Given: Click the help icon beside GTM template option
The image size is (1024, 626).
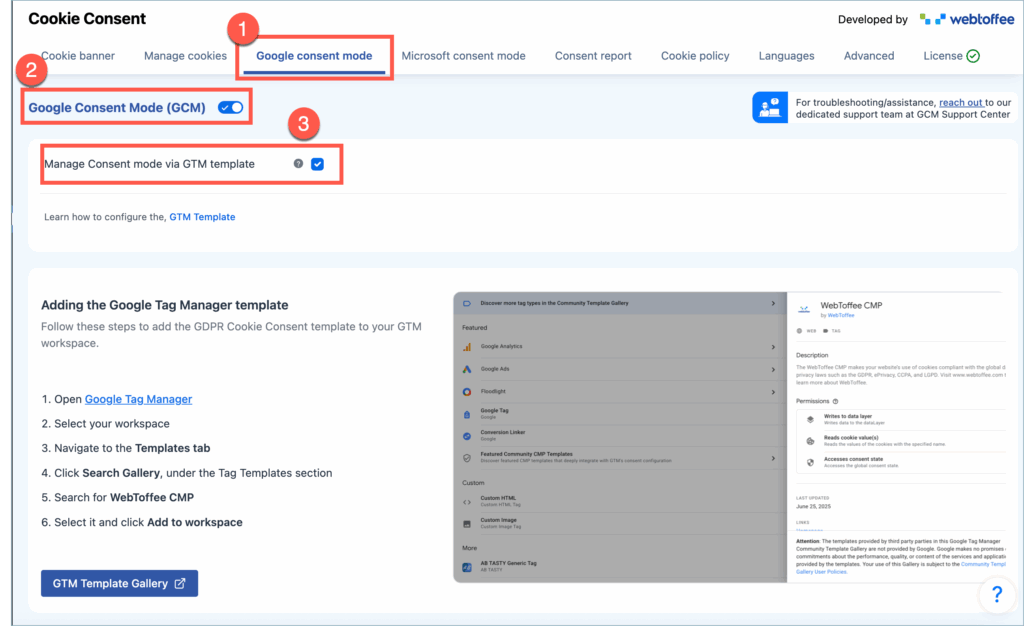Looking at the screenshot, I should (x=298, y=164).
